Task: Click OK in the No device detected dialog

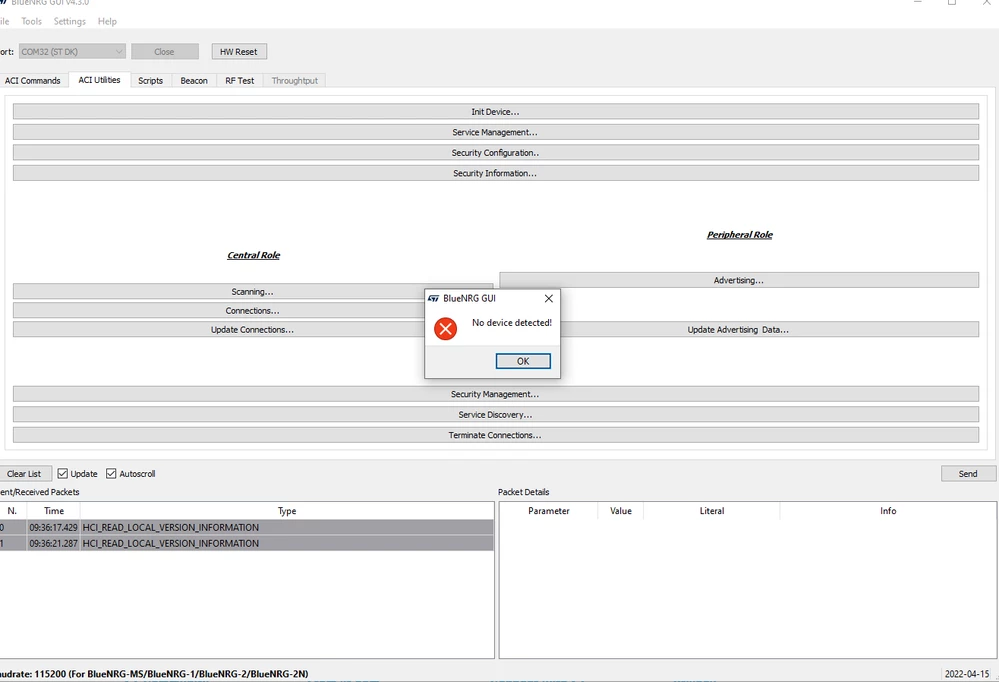Action: pos(522,361)
